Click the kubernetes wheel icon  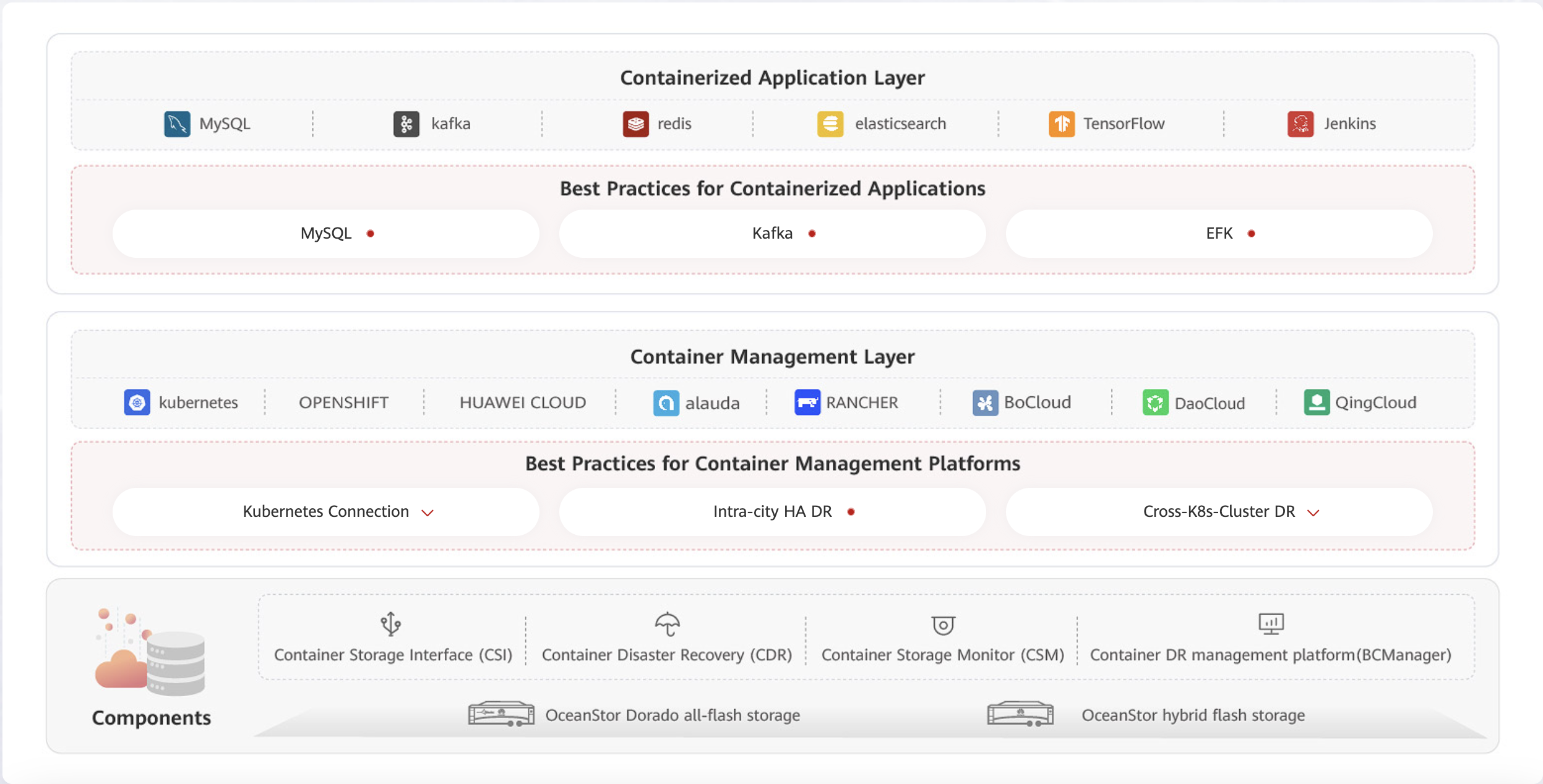137,403
